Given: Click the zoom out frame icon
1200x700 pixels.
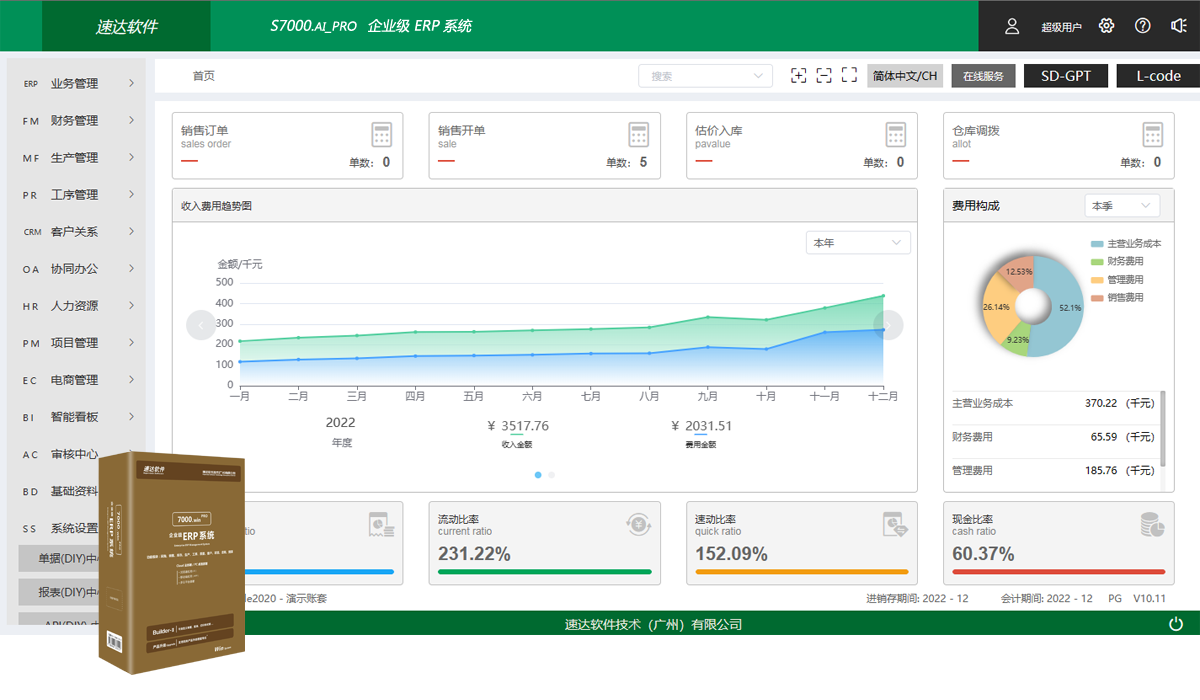Looking at the screenshot, I should [824, 76].
